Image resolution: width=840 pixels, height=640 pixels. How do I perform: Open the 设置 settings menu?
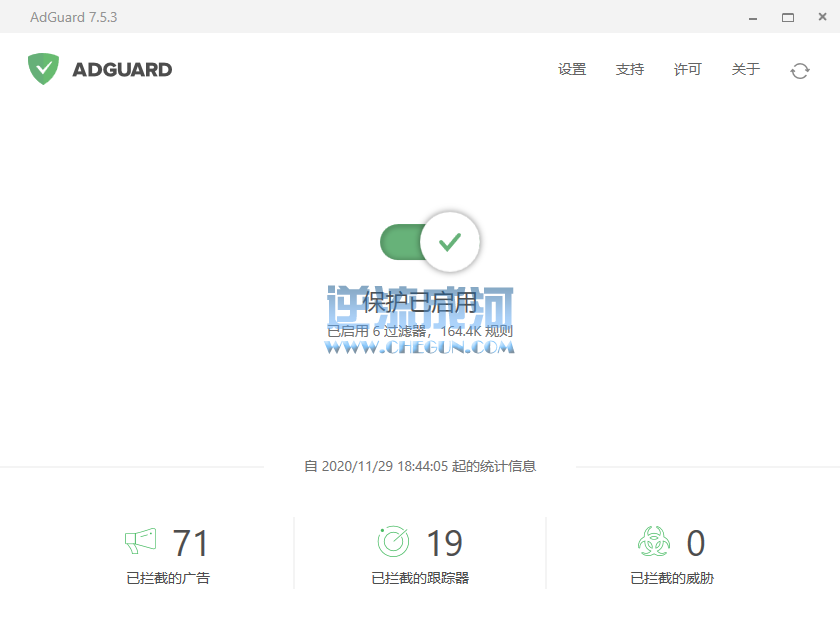[x=572, y=70]
